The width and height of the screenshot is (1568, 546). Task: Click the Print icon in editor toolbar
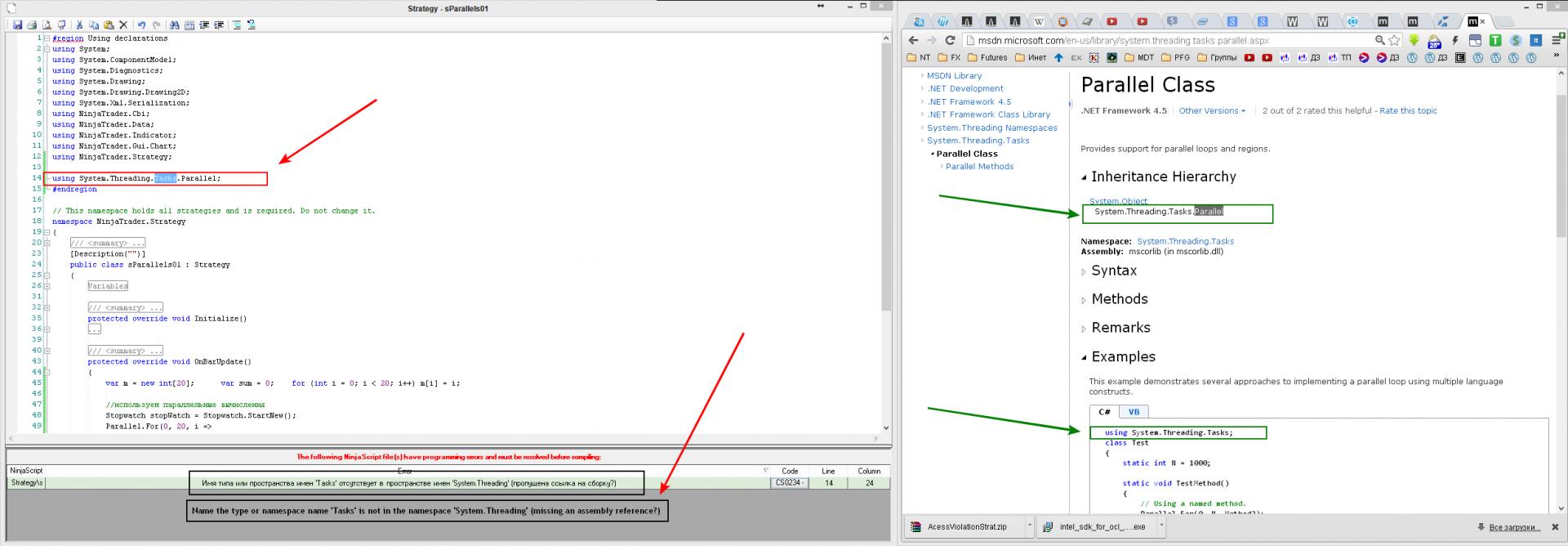tap(32, 25)
